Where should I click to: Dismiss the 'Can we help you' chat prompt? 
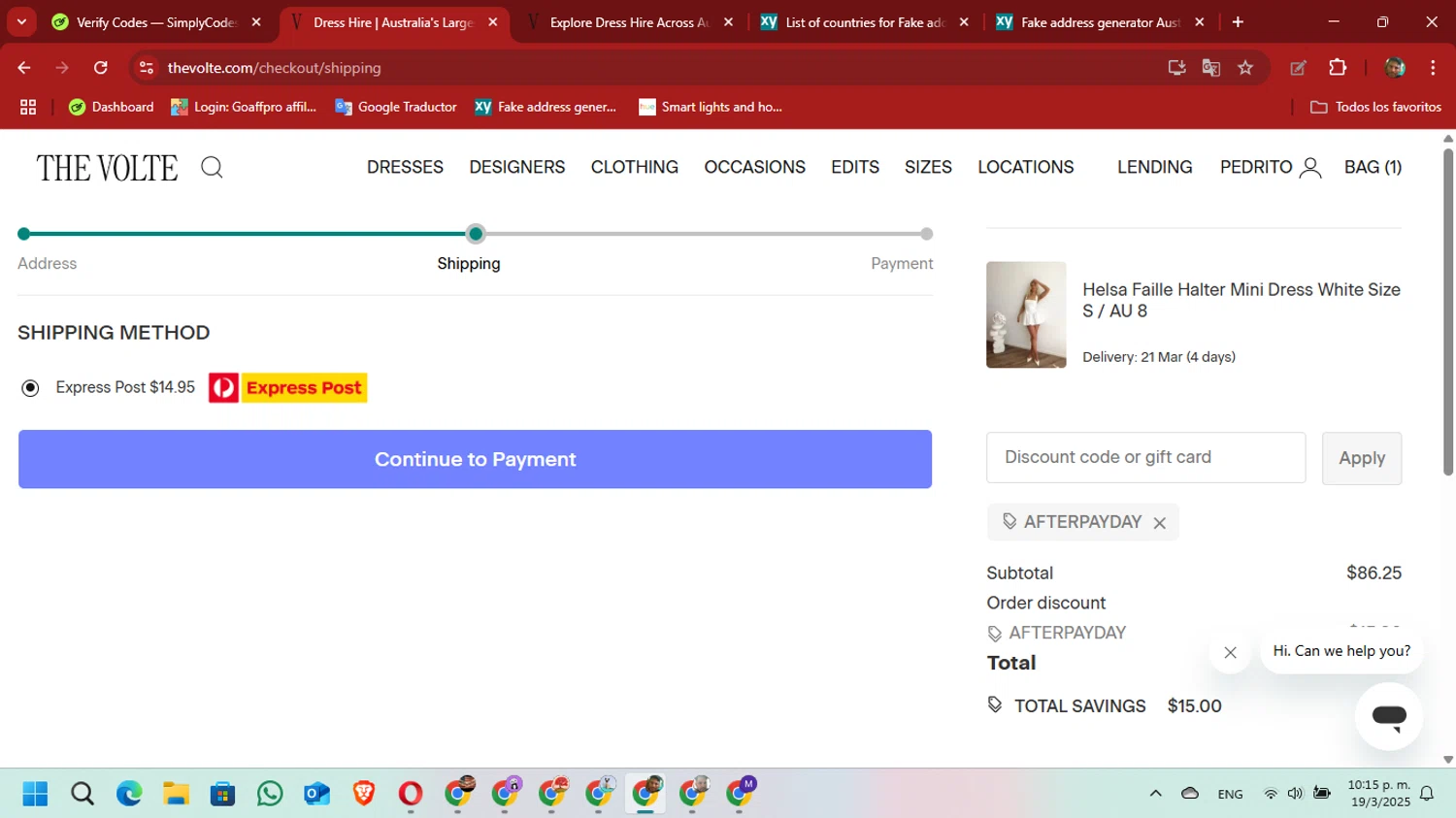pyautogui.click(x=1230, y=653)
